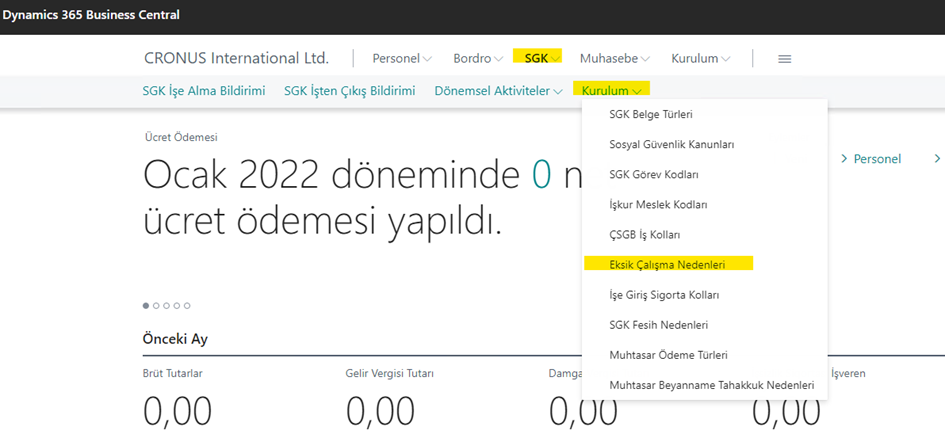Open the hamburger menu icon
Screen dimensions: 945x438
(x=784, y=59)
